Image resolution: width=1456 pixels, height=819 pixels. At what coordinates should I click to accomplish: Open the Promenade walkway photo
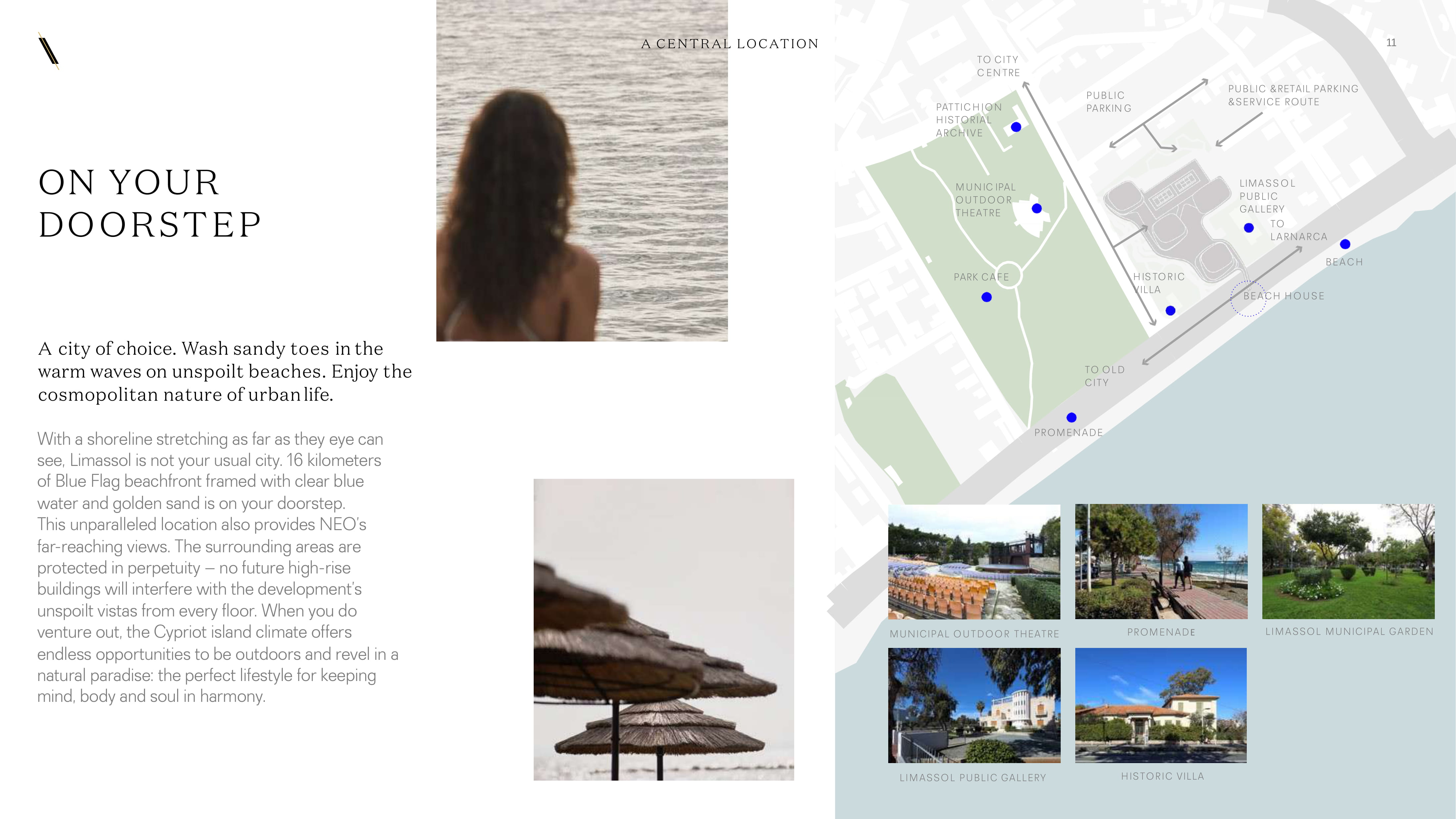click(1161, 562)
